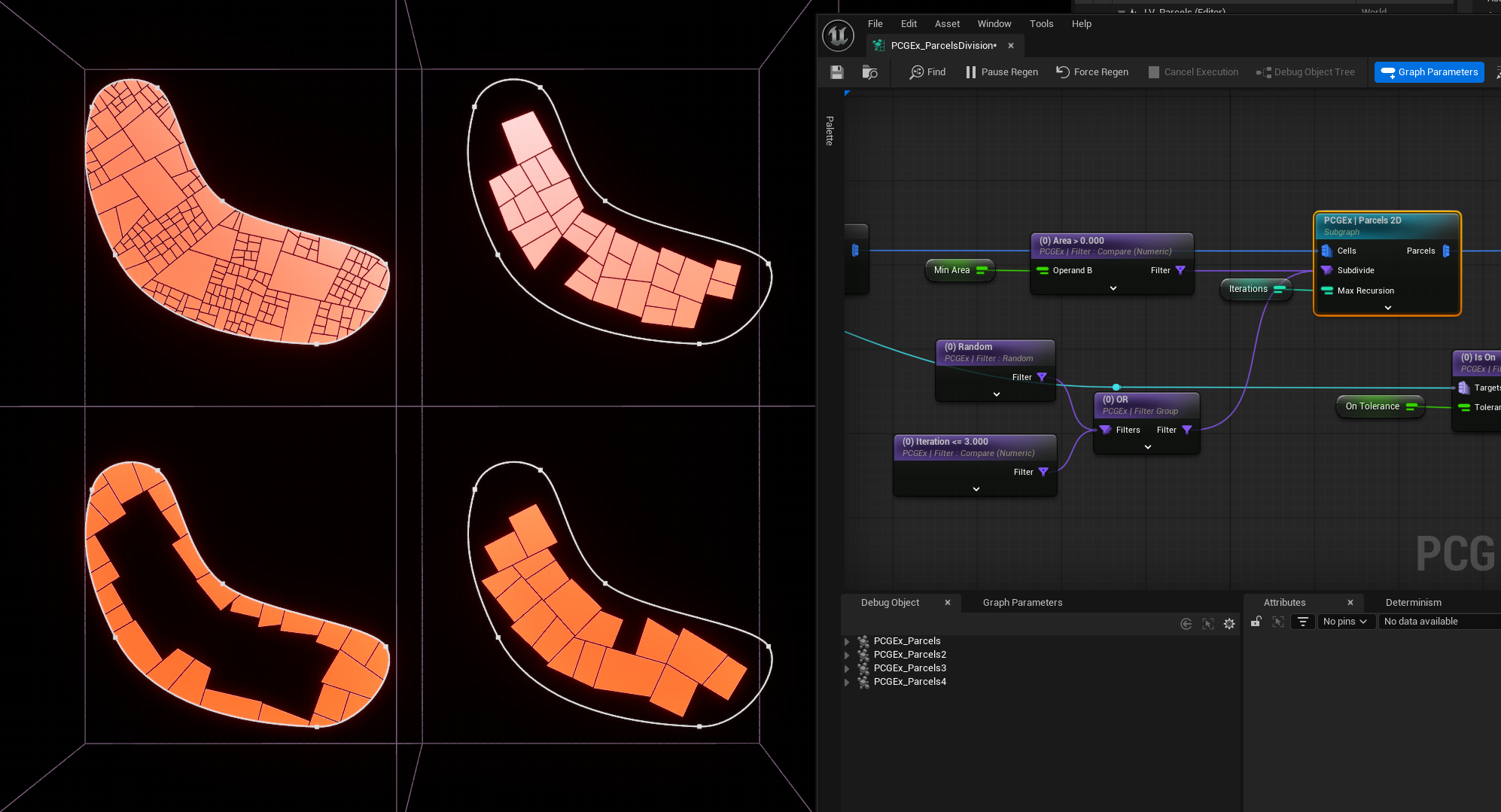Click the Unreal Engine logo icon
Image resolution: width=1501 pixels, height=812 pixels.
[x=838, y=35]
